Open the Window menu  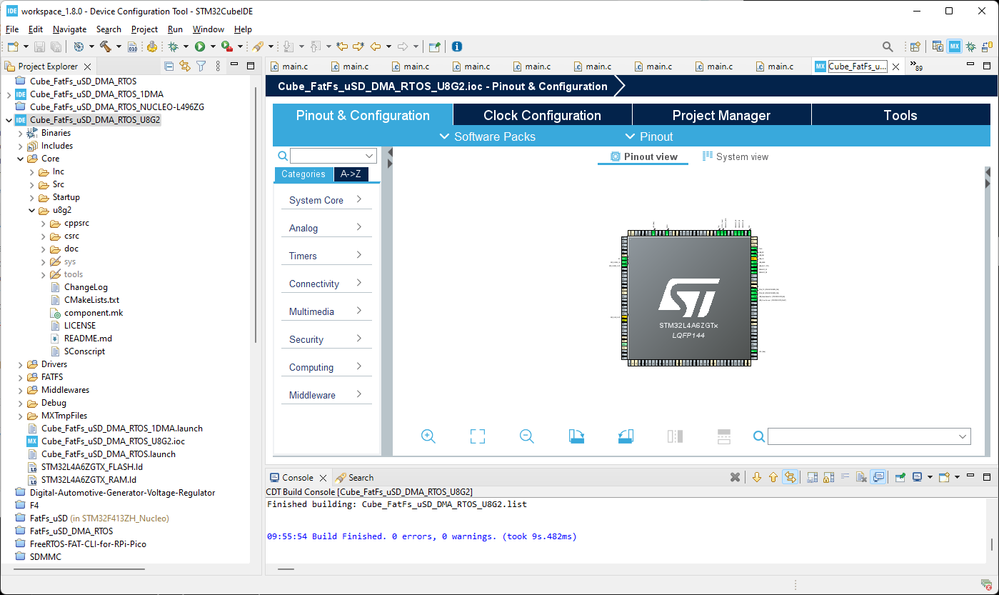click(208, 29)
